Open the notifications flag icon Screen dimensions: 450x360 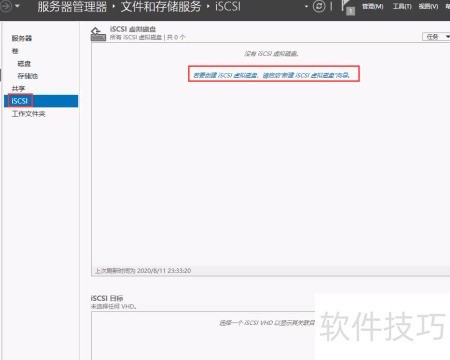347,7
